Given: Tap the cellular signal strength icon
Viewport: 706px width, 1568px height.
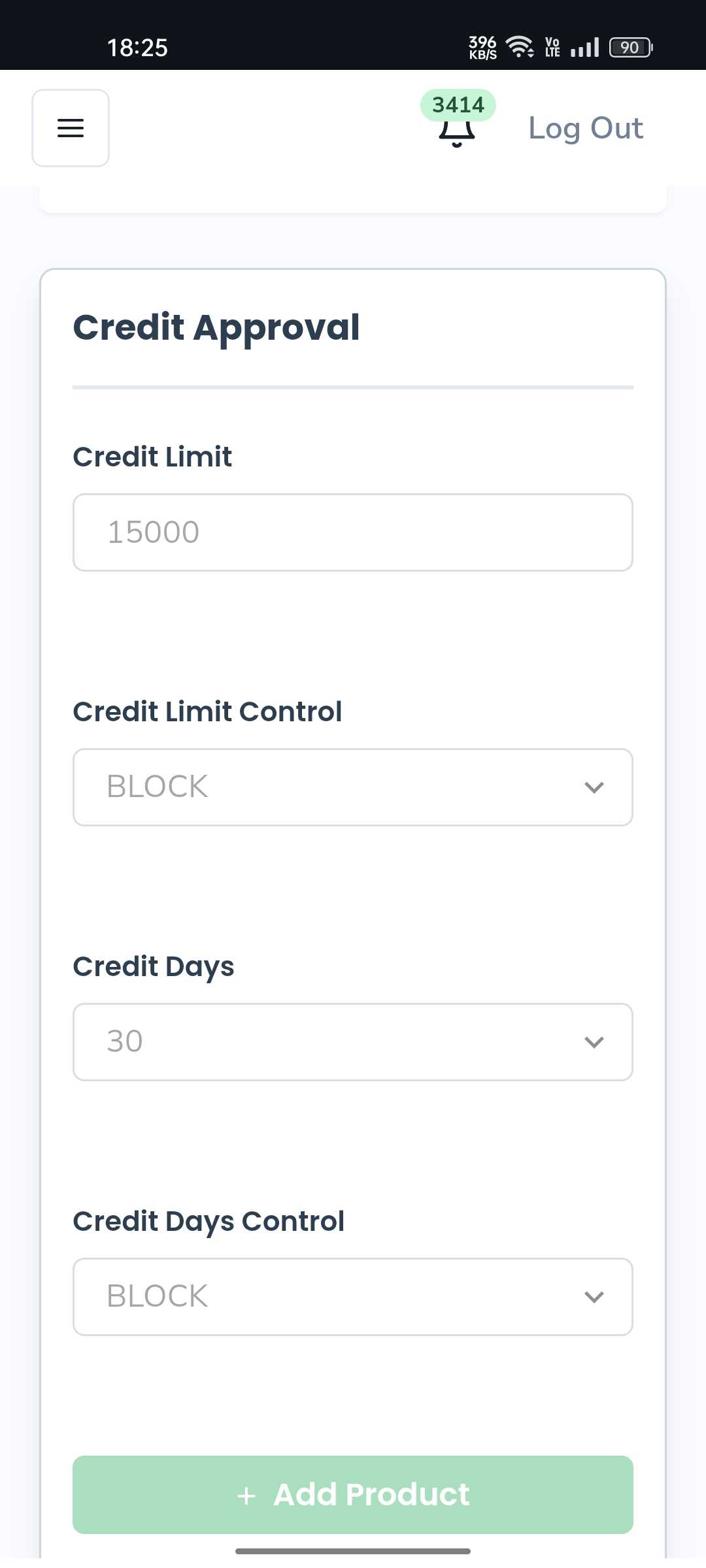Looking at the screenshot, I should pos(584,48).
